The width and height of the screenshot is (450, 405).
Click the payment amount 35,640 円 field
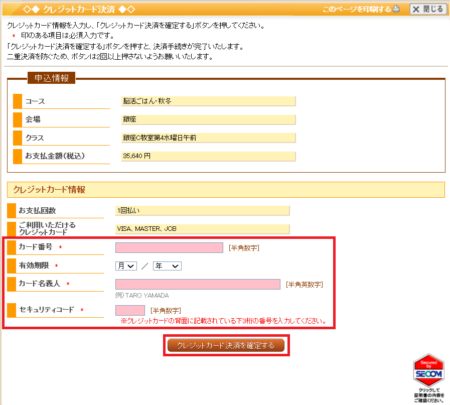click(208, 156)
